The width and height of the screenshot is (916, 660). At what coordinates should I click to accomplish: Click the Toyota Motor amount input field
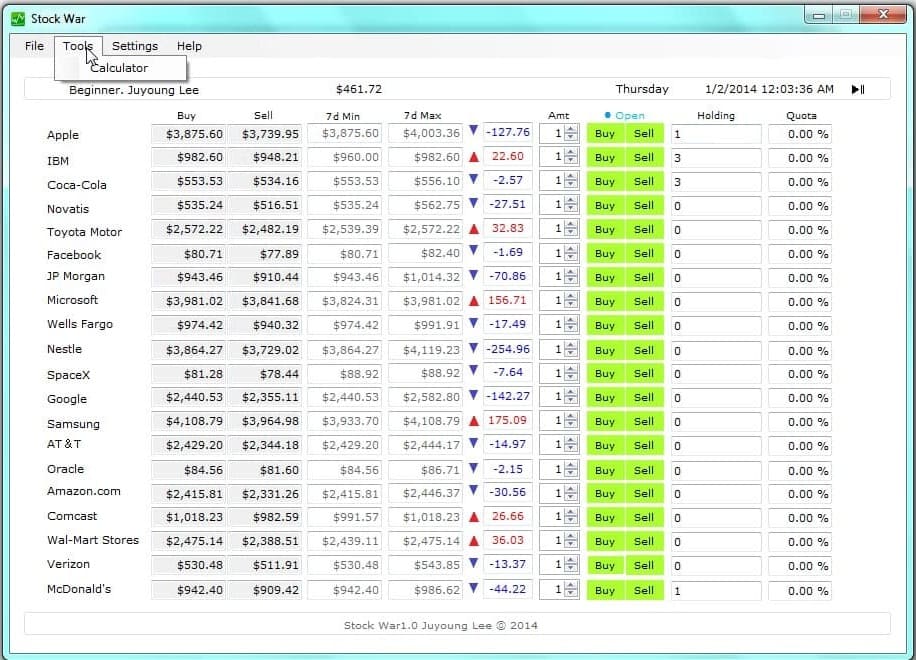coord(551,230)
